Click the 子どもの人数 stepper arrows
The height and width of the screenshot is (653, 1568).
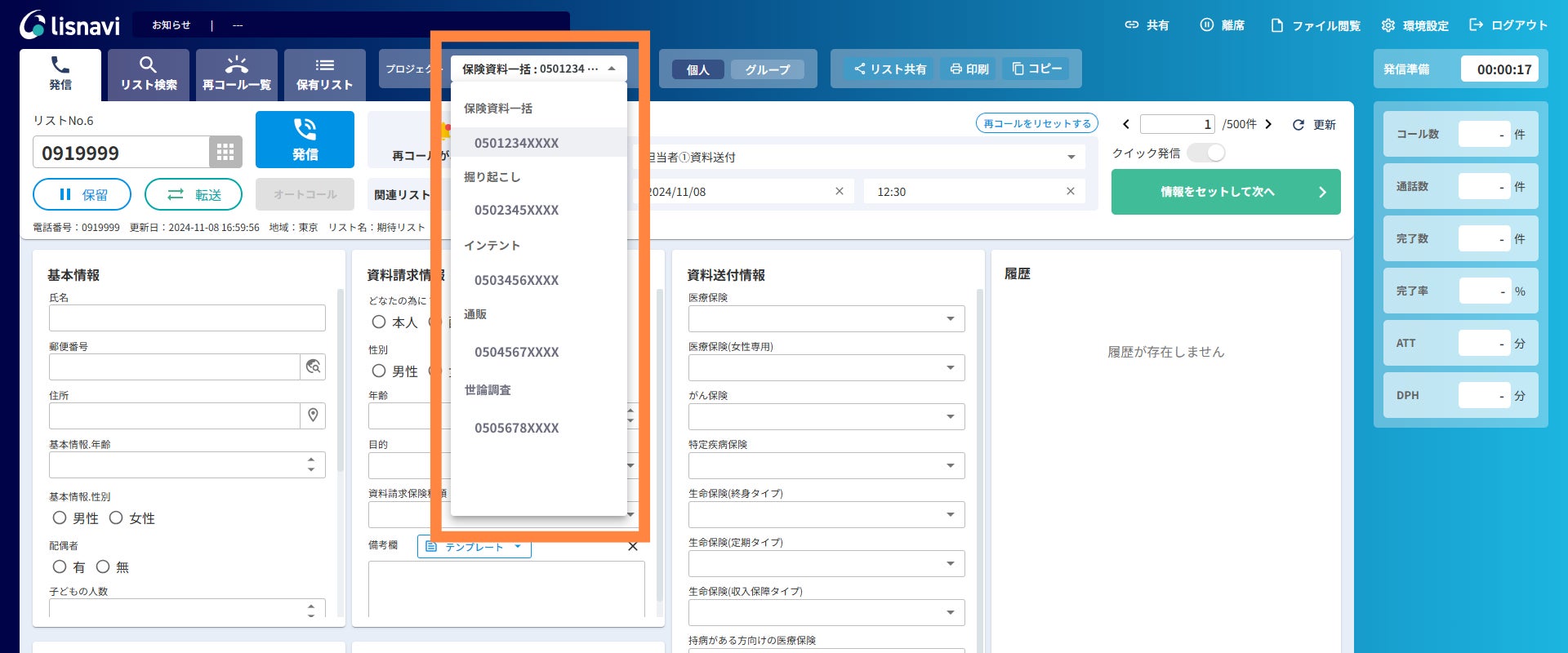(x=311, y=611)
